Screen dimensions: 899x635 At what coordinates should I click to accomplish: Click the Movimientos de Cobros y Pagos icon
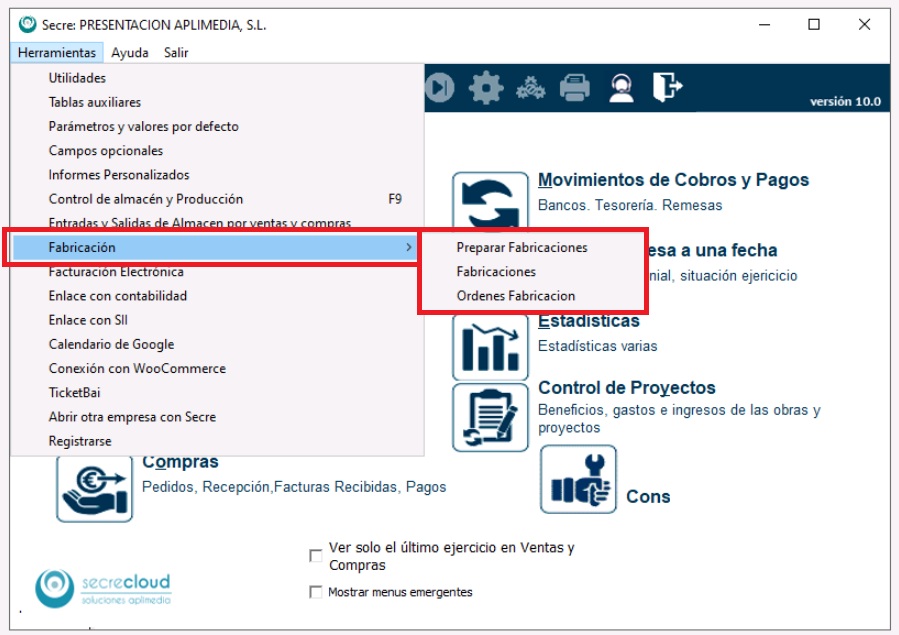coord(490,203)
